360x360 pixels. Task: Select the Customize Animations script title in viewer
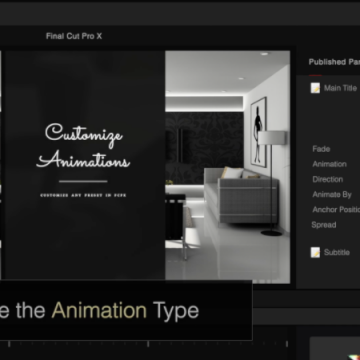click(83, 146)
